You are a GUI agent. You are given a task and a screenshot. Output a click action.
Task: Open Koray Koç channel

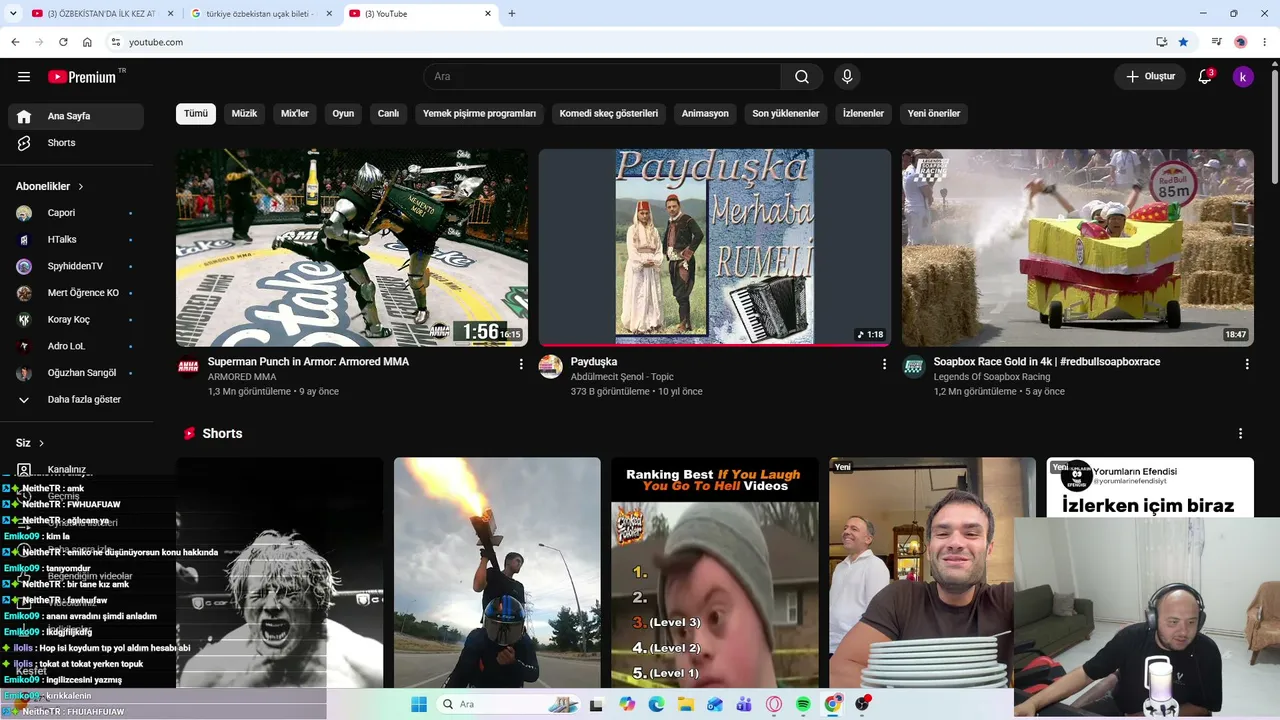point(76,320)
